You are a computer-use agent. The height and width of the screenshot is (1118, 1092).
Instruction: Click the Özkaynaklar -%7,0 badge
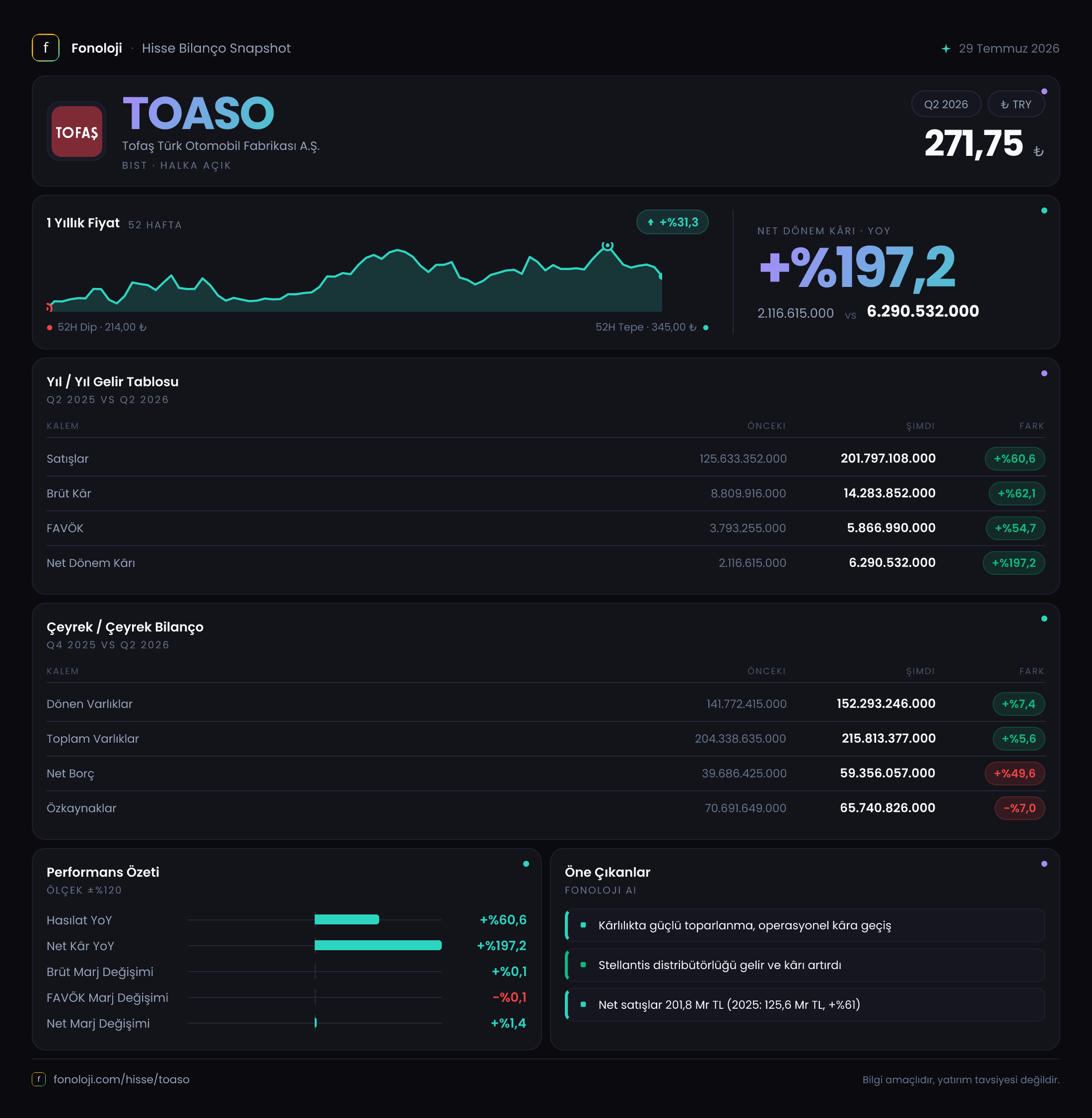tap(1019, 808)
